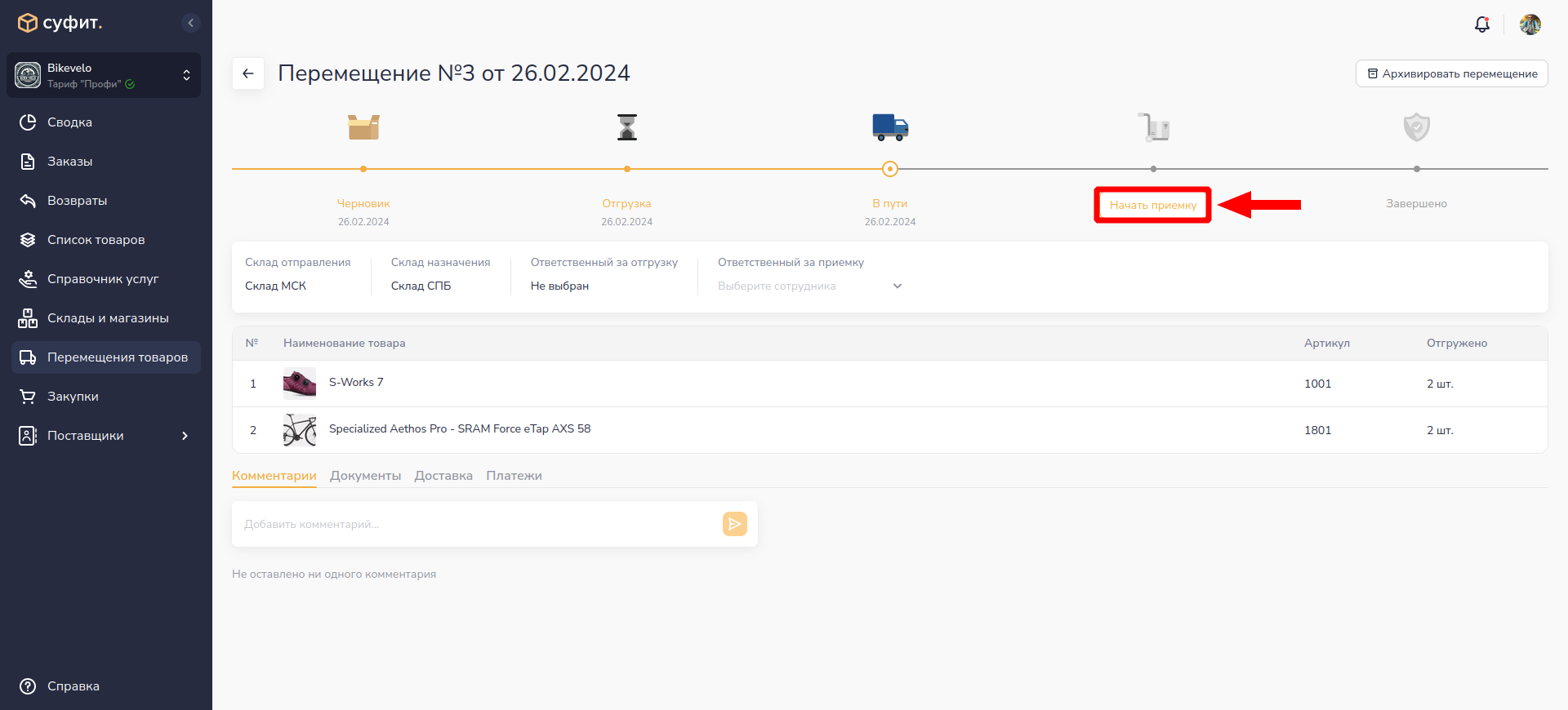The width and height of the screenshot is (1568, 710).
Task: Focus the Добавить комментарий field
Action: click(x=477, y=524)
